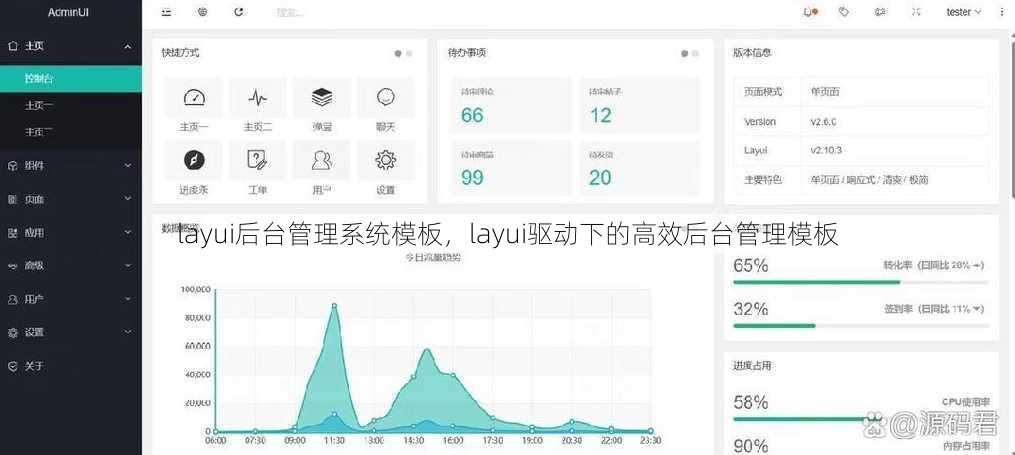Click the refresh icon in top bar

tap(239, 12)
